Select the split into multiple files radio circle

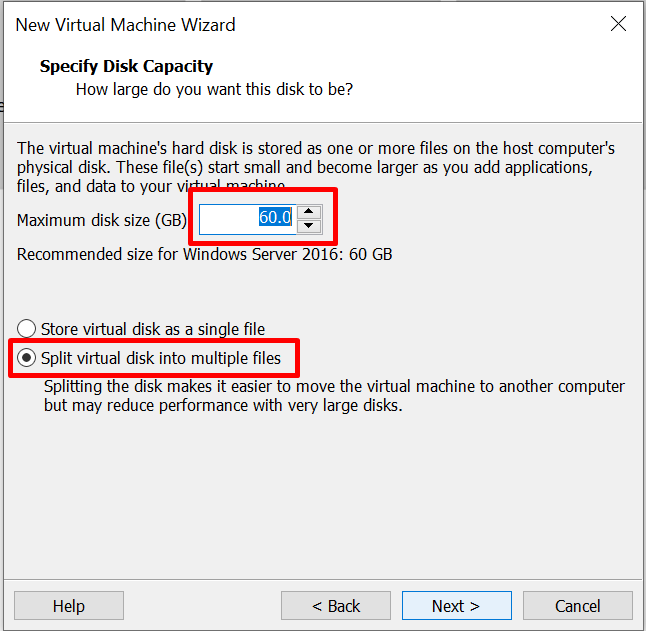coord(27,358)
